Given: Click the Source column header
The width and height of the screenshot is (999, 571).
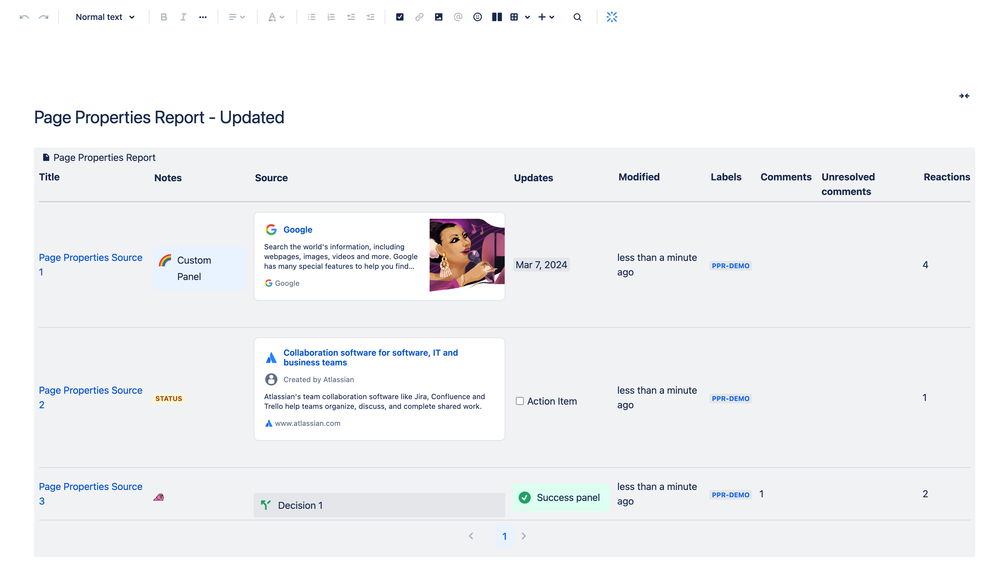Looking at the screenshot, I should pos(271,178).
